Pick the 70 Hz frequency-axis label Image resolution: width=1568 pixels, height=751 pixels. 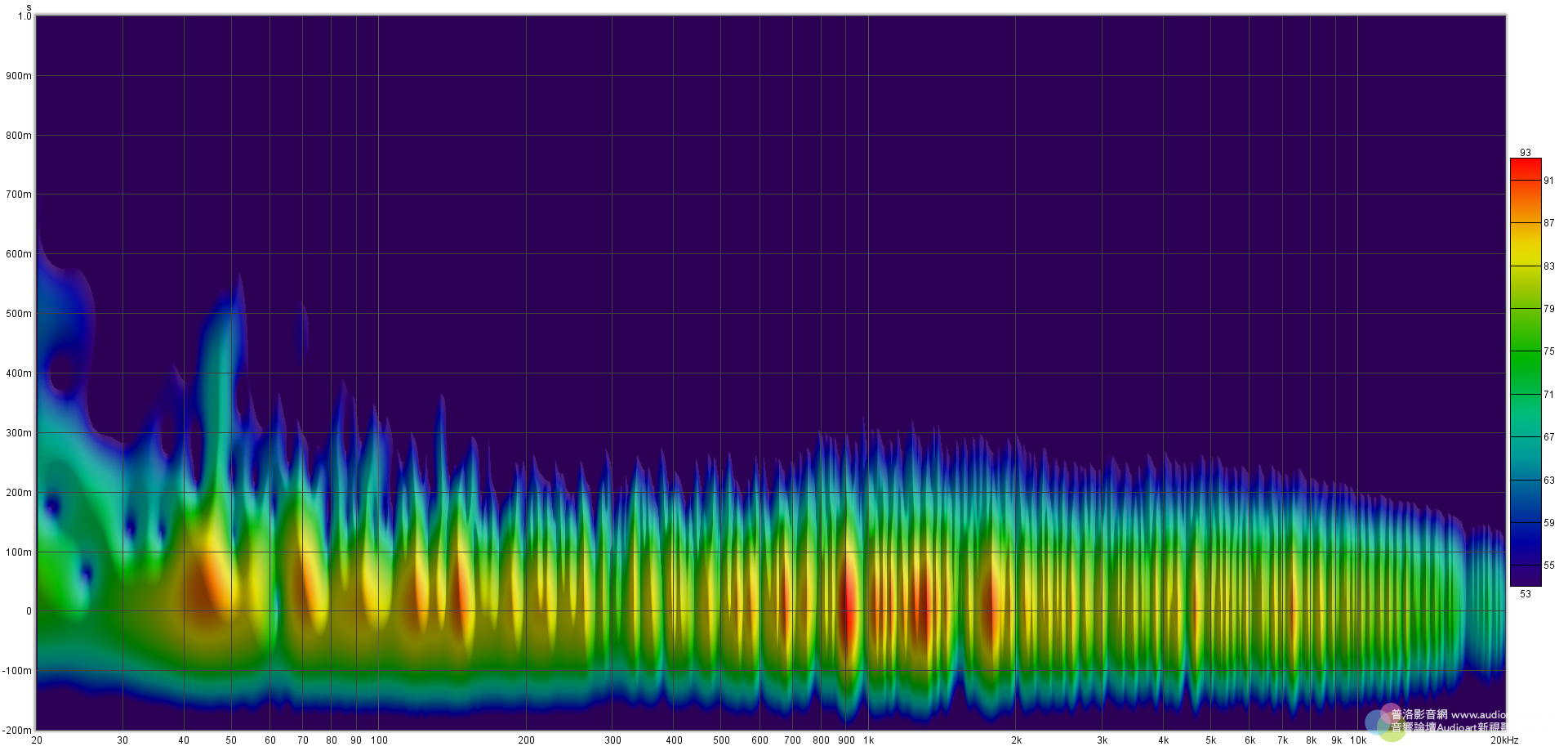[x=303, y=740]
